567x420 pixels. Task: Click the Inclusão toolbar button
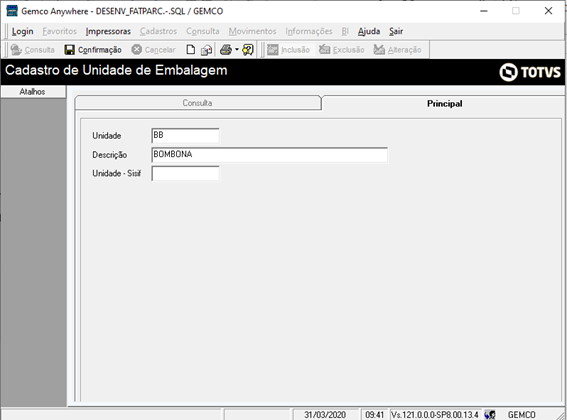(288, 50)
